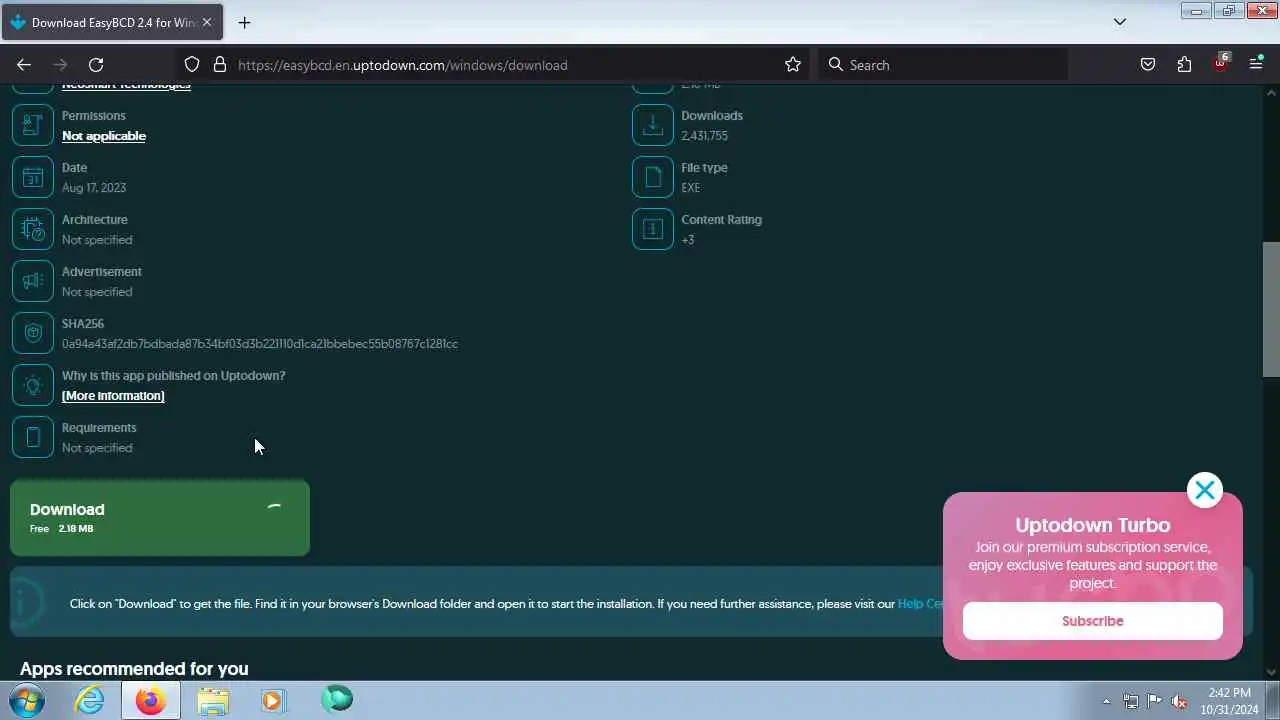The image size is (1280, 720).
Task: Click the lightbulb icon beside Why published
Action: coord(33,385)
